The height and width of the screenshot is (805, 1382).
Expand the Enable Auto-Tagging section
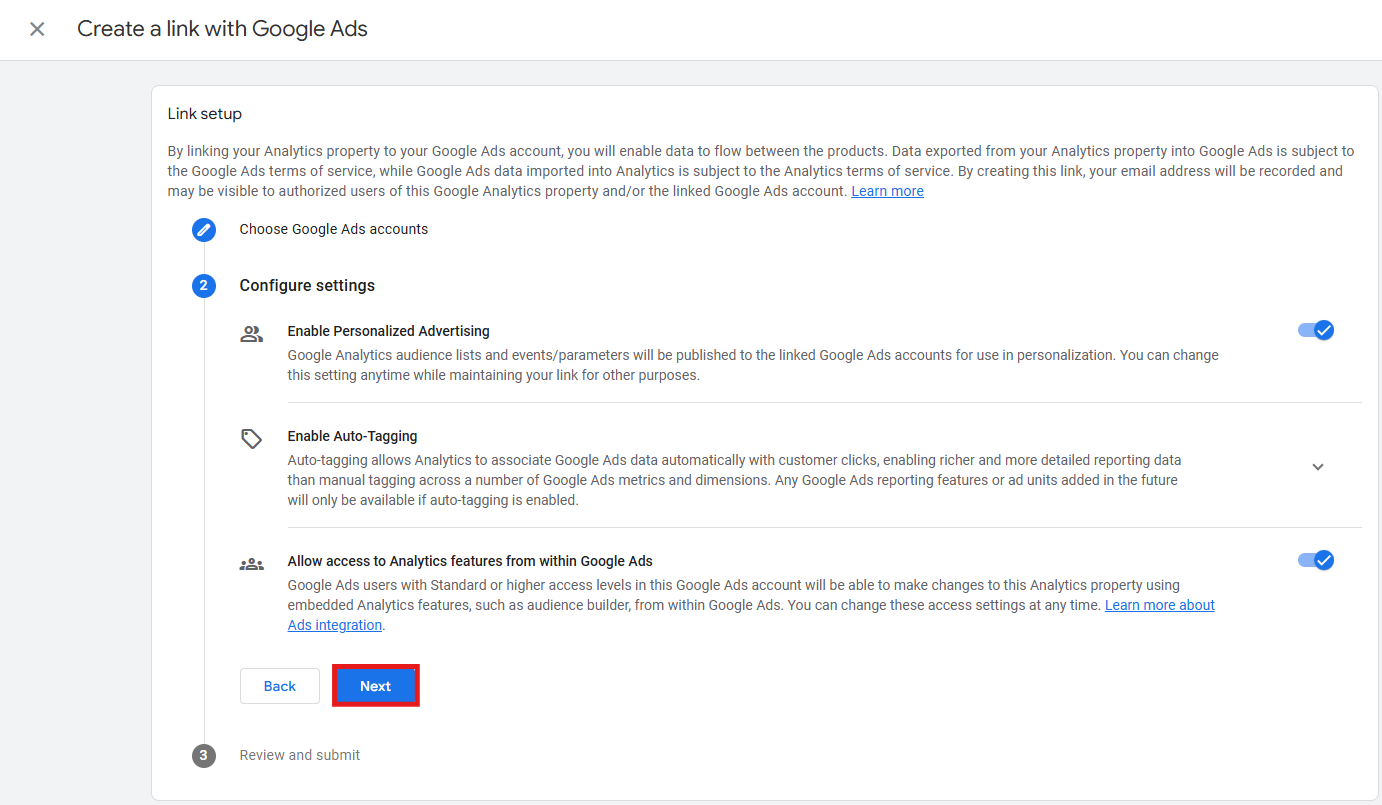tap(1318, 467)
